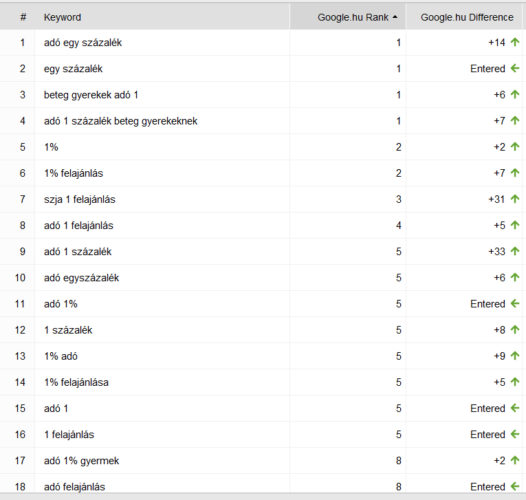The width and height of the screenshot is (526, 500).
Task: Click Entered left arrow in 'adó 1%' row
Action: click(x=515, y=304)
